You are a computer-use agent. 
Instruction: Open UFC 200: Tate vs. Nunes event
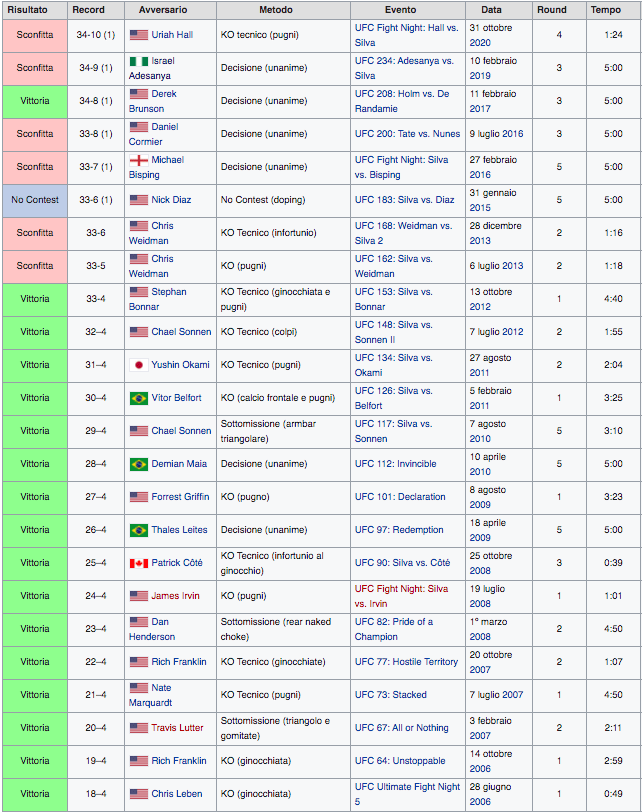407,134
